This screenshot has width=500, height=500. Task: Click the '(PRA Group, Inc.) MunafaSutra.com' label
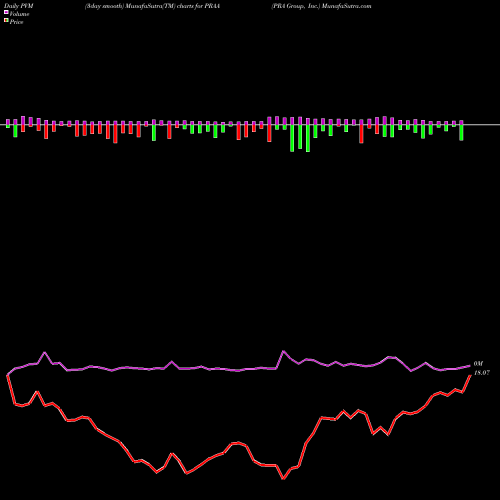pyautogui.click(x=321, y=6)
